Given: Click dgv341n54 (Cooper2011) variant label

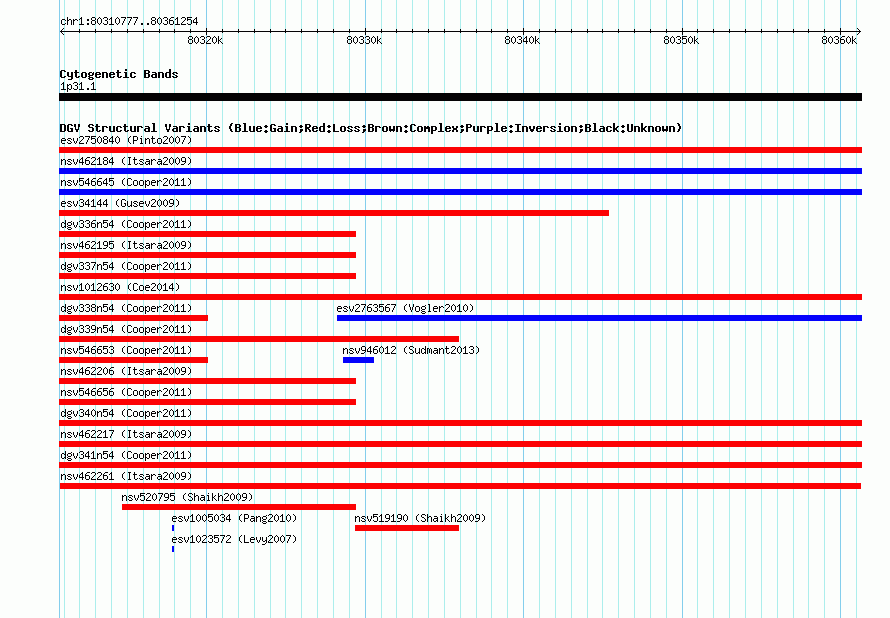Looking at the screenshot, I should (126, 455).
